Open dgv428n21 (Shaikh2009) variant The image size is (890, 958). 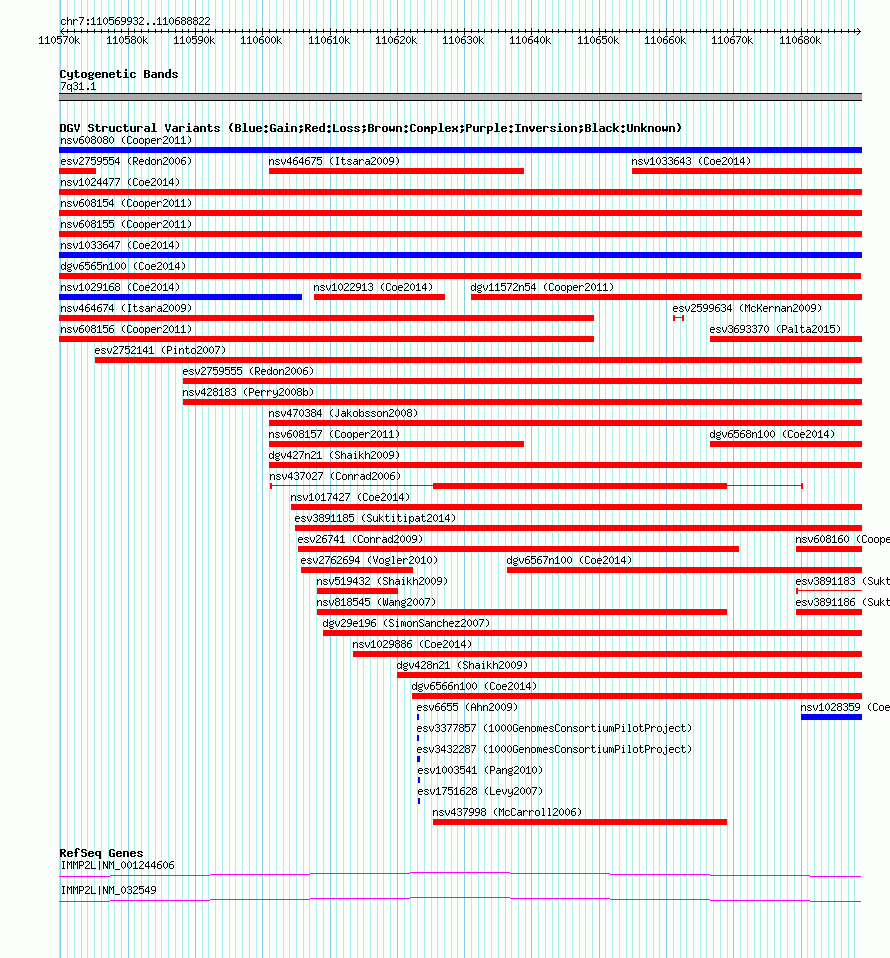click(462, 665)
